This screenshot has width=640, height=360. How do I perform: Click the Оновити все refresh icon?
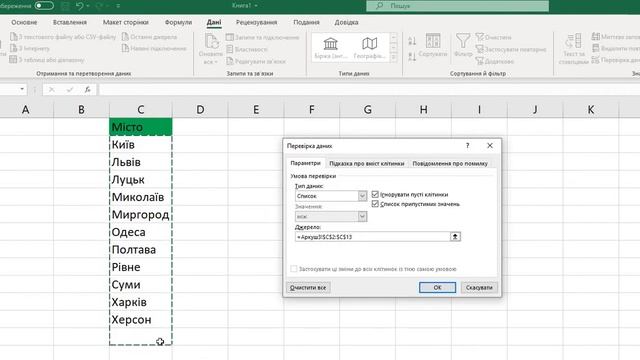click(211, 42)
